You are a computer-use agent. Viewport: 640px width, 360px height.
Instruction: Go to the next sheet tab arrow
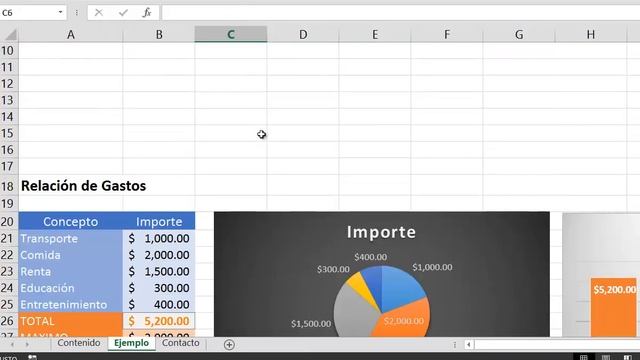27,344
